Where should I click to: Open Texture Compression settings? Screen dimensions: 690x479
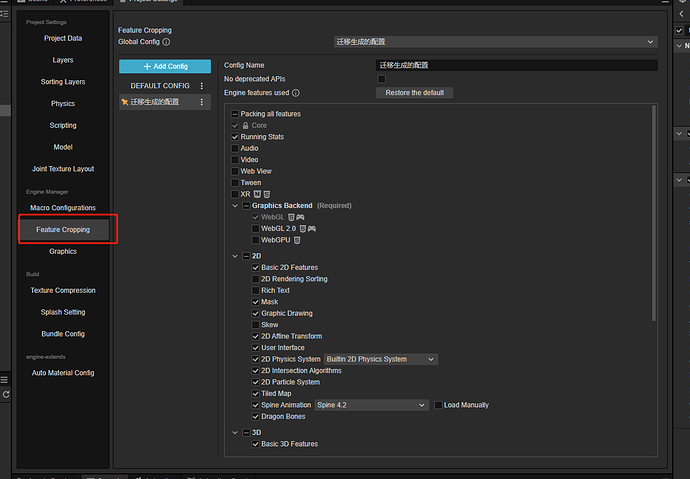pyautogui.click(x=63, y=290)
